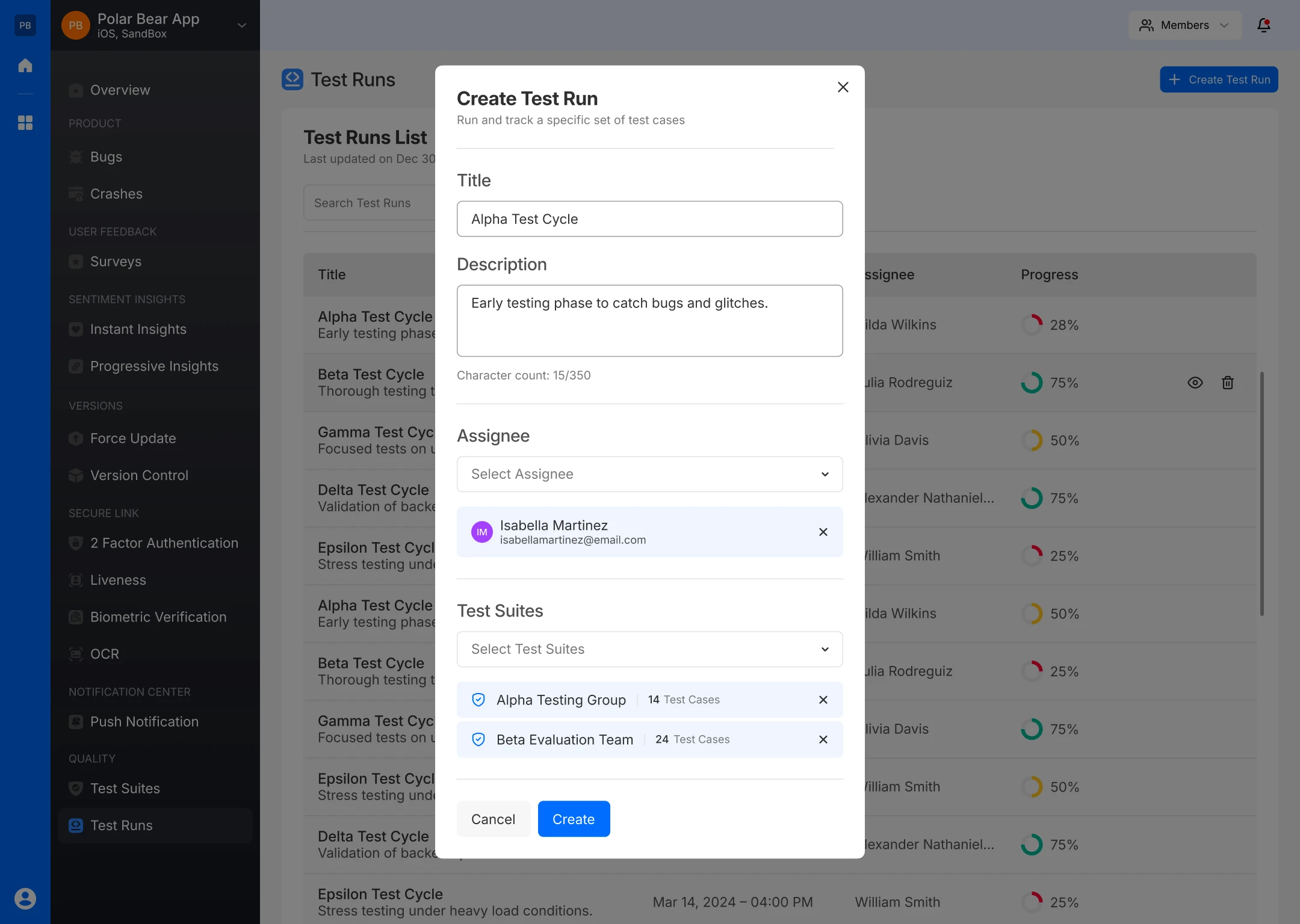Click the 28% progress ring for Alpha Test Cycle
1300x924 pixels.
1032,325
